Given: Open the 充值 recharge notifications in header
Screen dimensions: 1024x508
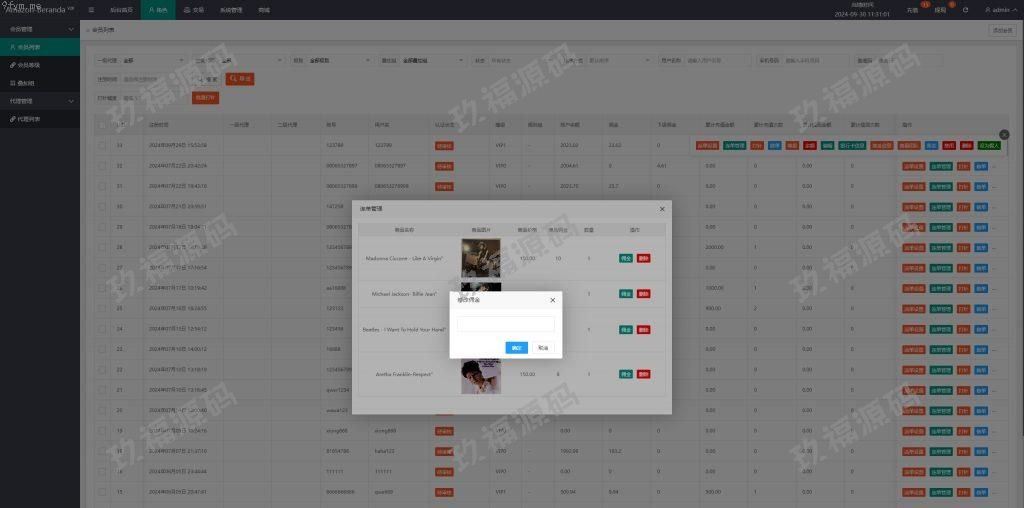Looking at the screenshot, I should pyautogui.click(x=912, y=10).
